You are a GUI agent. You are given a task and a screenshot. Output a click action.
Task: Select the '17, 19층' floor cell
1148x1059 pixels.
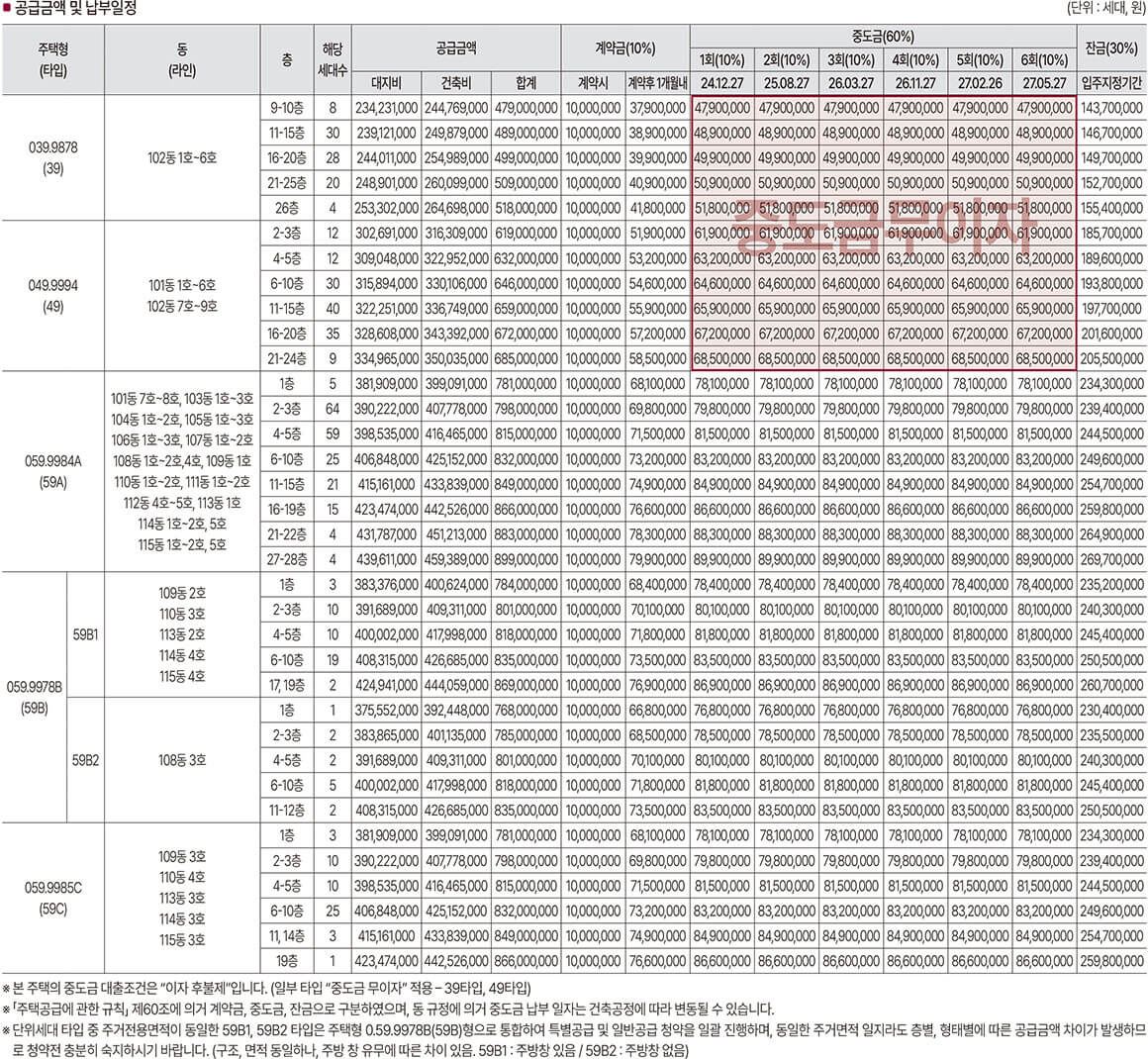pyautogui.click(x=287, y=685)
